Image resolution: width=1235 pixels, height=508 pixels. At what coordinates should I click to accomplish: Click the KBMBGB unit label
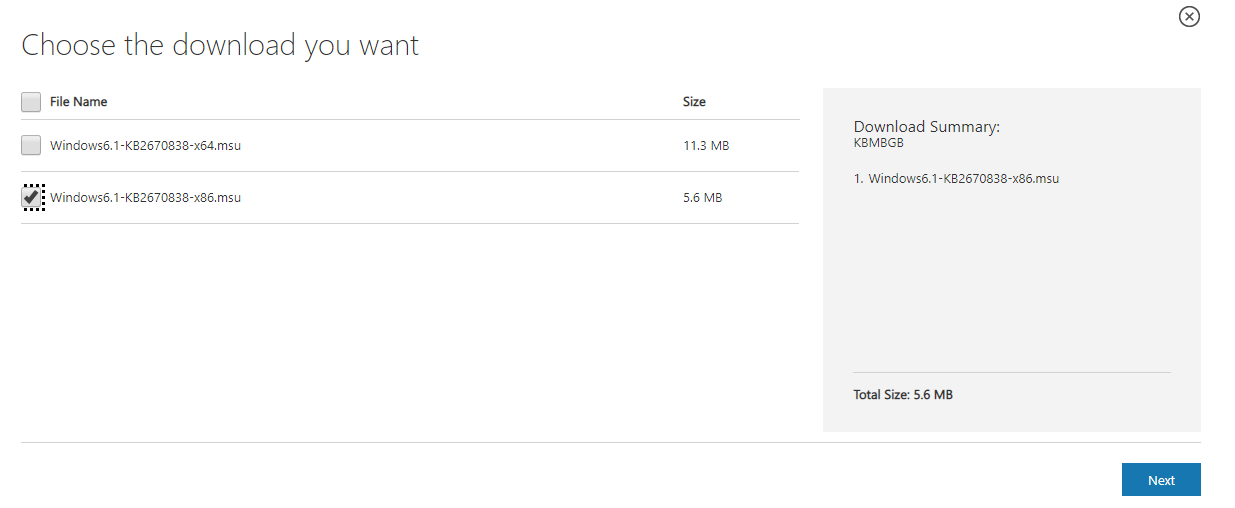click(x=876, y=143)
